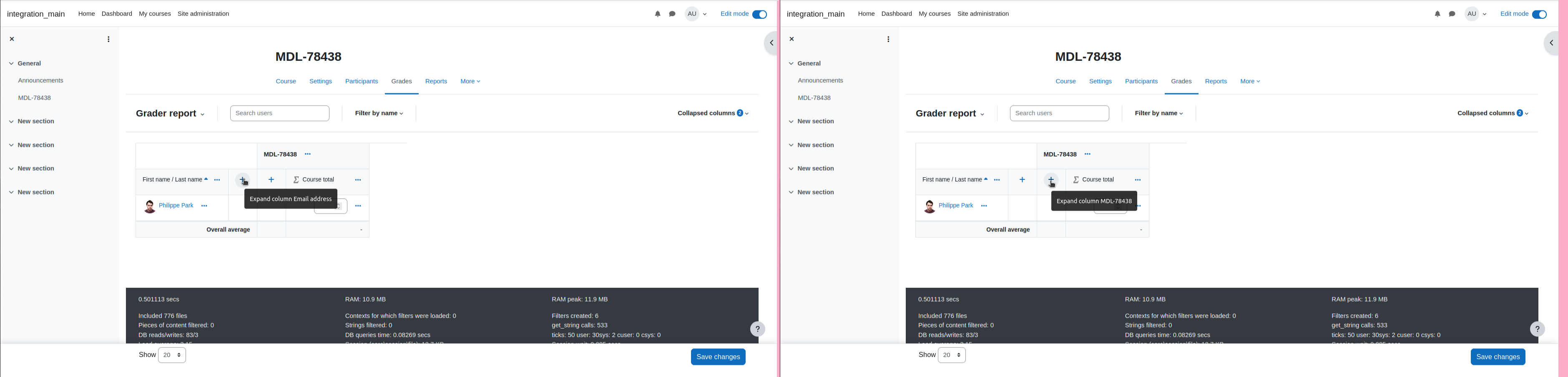
Task: Collapse General section in left window sidebar
Action: (x=12, y=63)
